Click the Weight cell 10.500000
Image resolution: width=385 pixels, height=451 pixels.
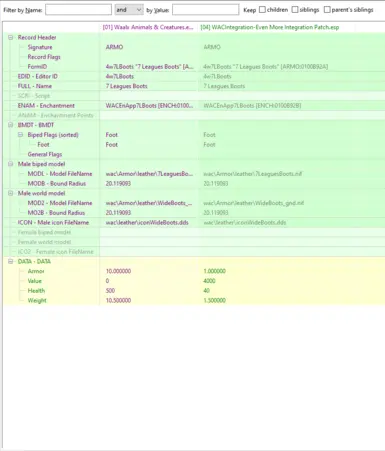point(118,300)
